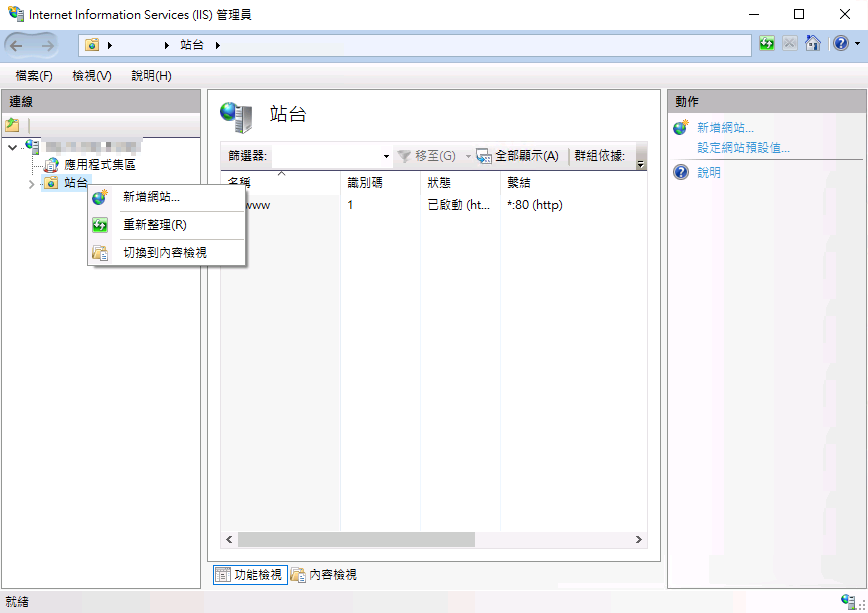The width and height of the screenshot is (868, 613).
Task: Click the server computer icon in the tree
Action: click(x=33, y=146)
